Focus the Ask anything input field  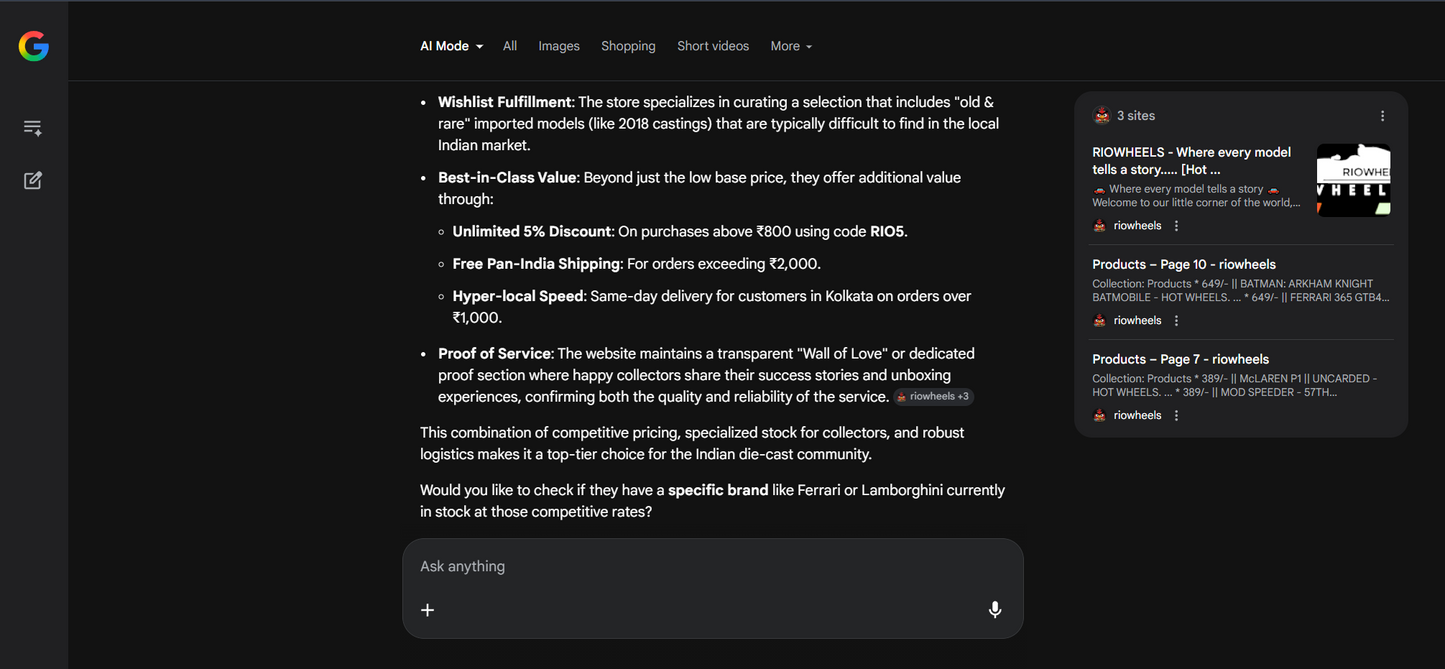click(713, 567)
